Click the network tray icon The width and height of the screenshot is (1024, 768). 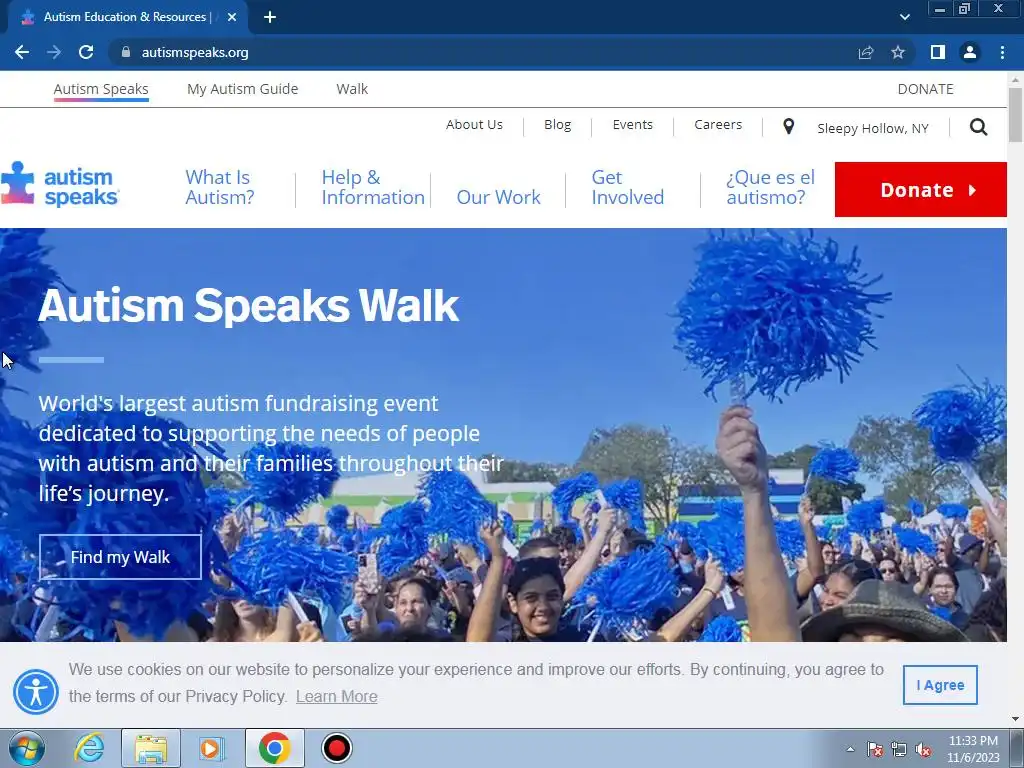[x=899, y=749]
